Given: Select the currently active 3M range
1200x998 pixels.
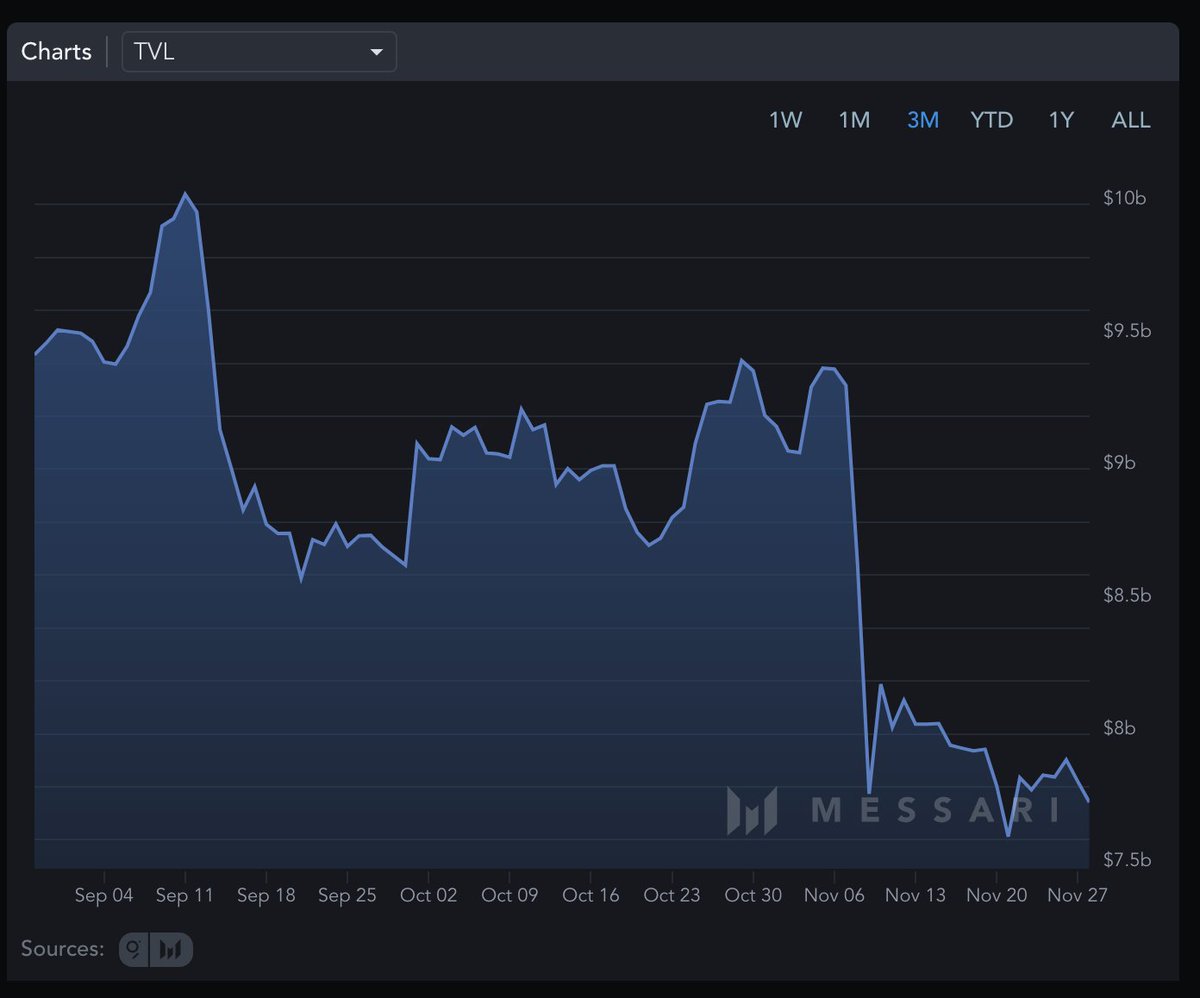Looking at the screenshot, I should coord(922,119).
